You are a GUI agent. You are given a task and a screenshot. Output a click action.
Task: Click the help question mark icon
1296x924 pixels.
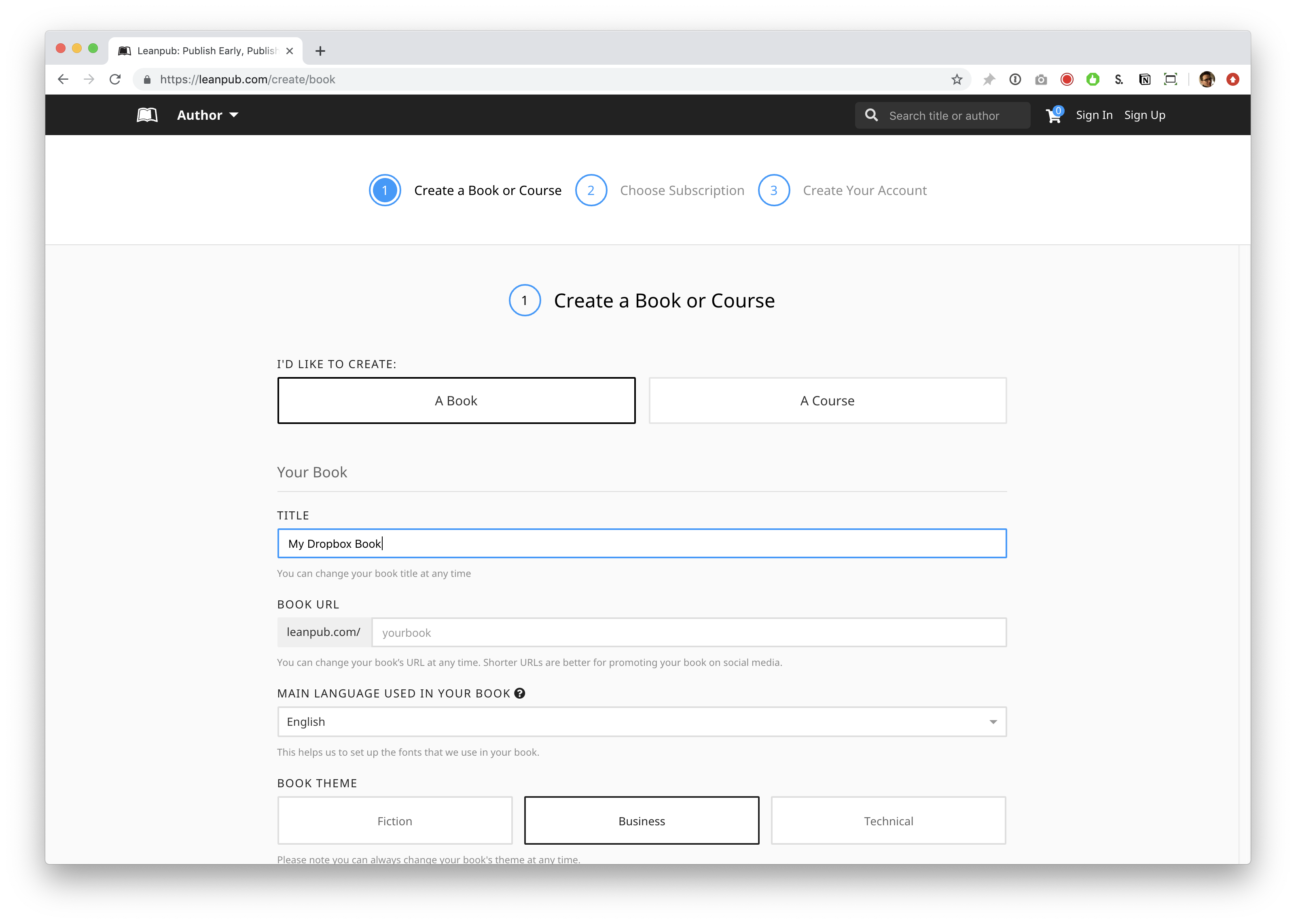[x=519, y=693]
